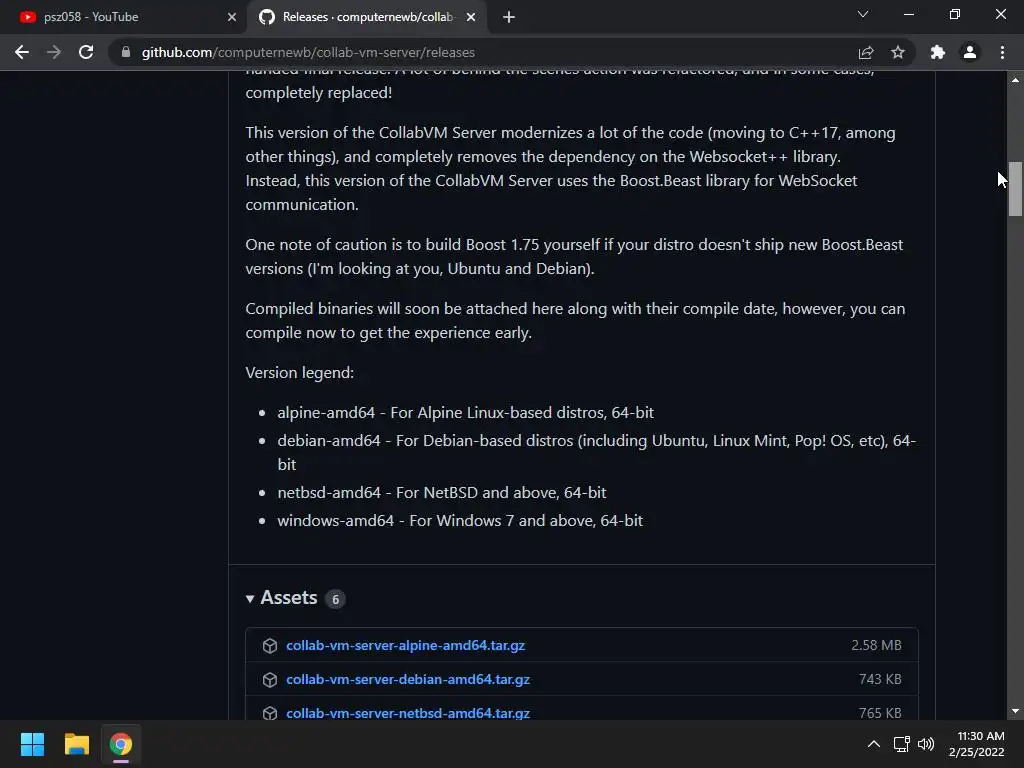Reload the GitHub releases page

click(x=86, y=52)
